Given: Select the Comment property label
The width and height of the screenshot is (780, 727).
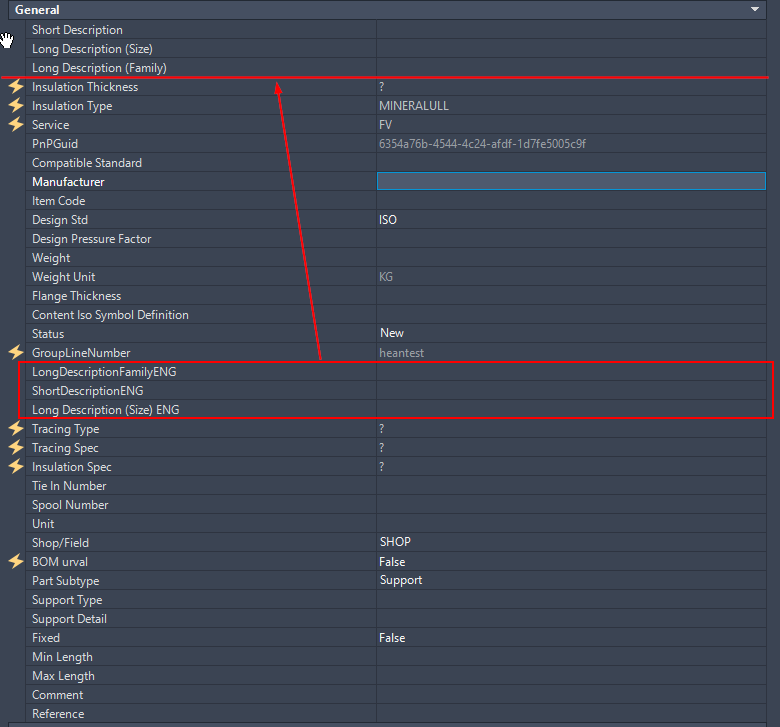Looking at the screenshot, I should tap(58, 695).
